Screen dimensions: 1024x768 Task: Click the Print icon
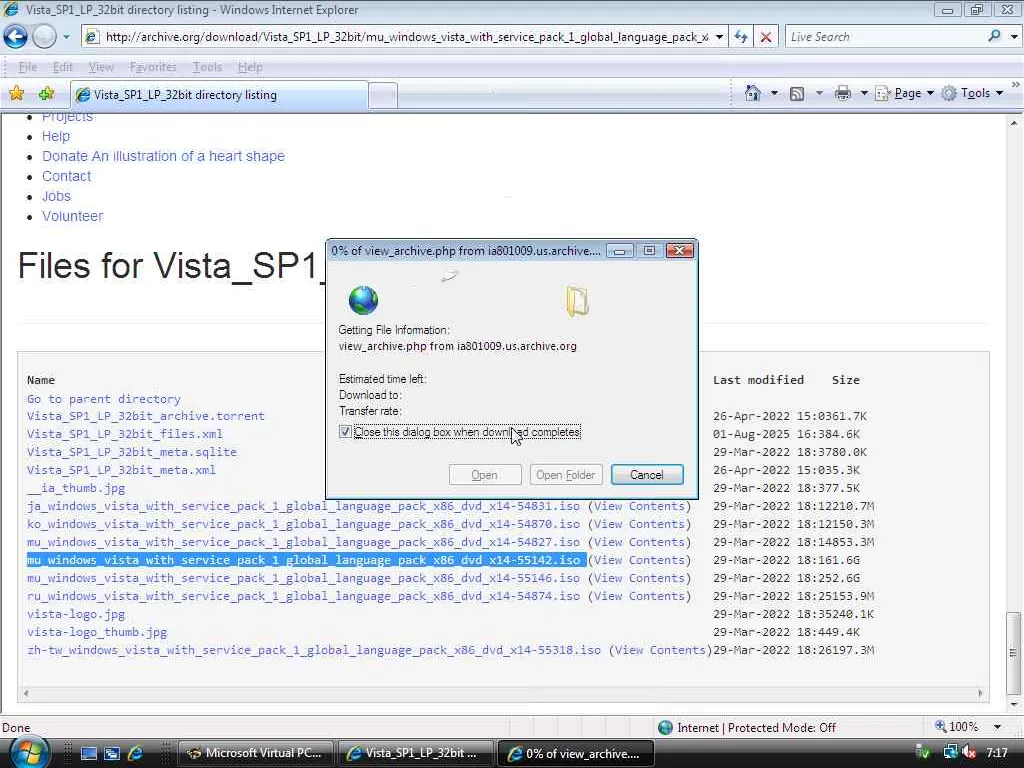(x=842, y=93)
